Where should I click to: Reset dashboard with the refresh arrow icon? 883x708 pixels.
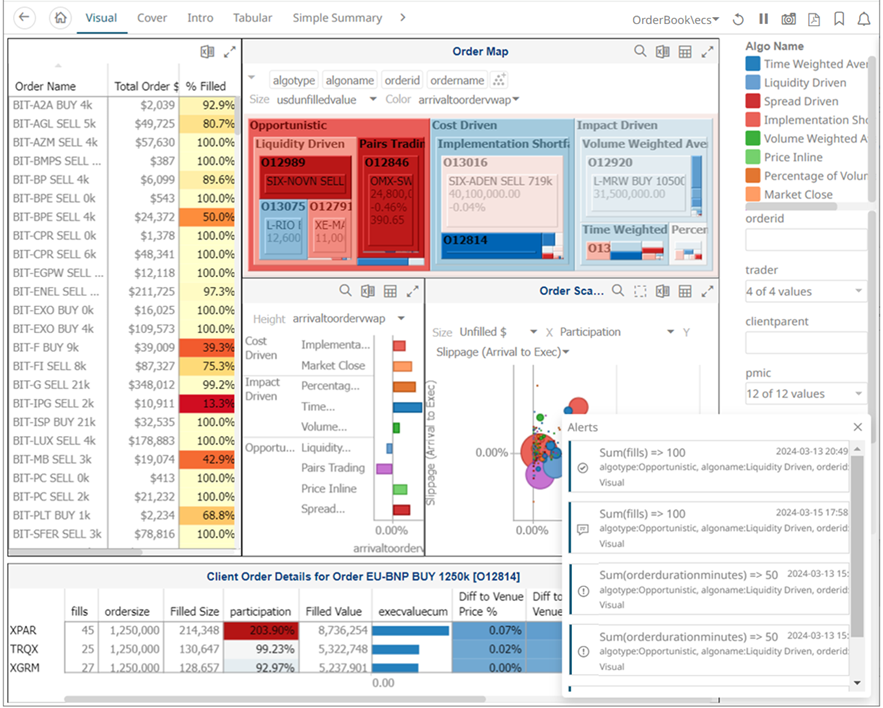pos(738,19)
